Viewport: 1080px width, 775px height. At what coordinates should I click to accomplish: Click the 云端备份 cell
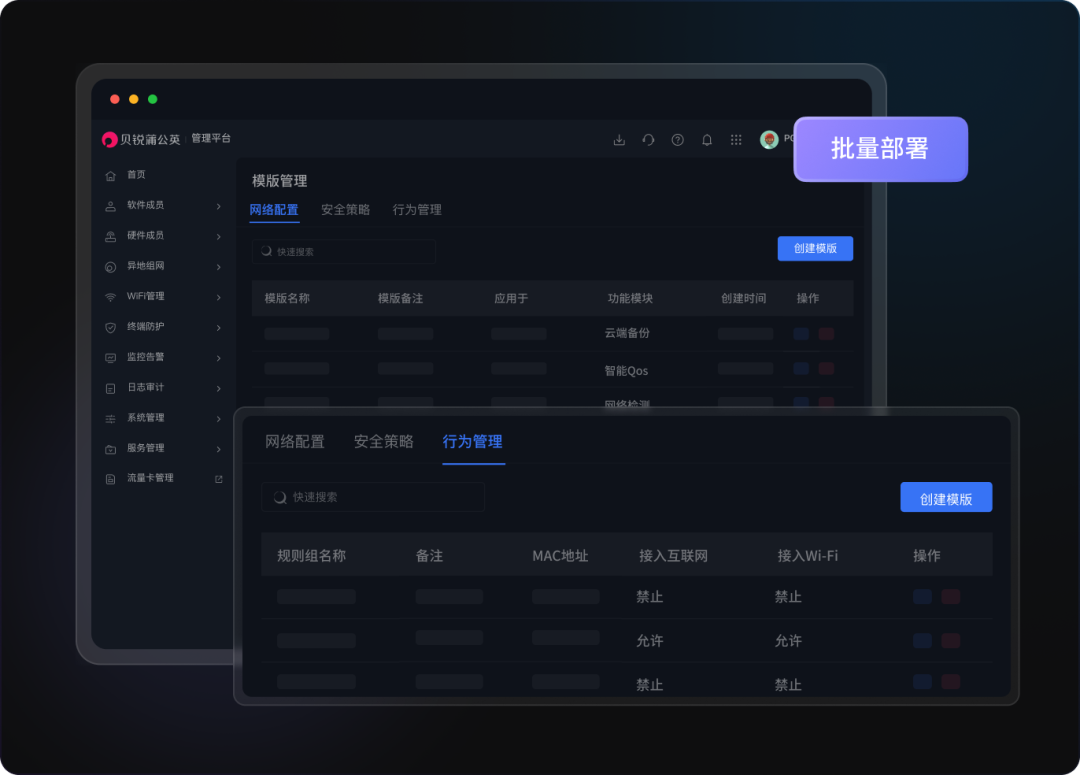coord(627,333)
